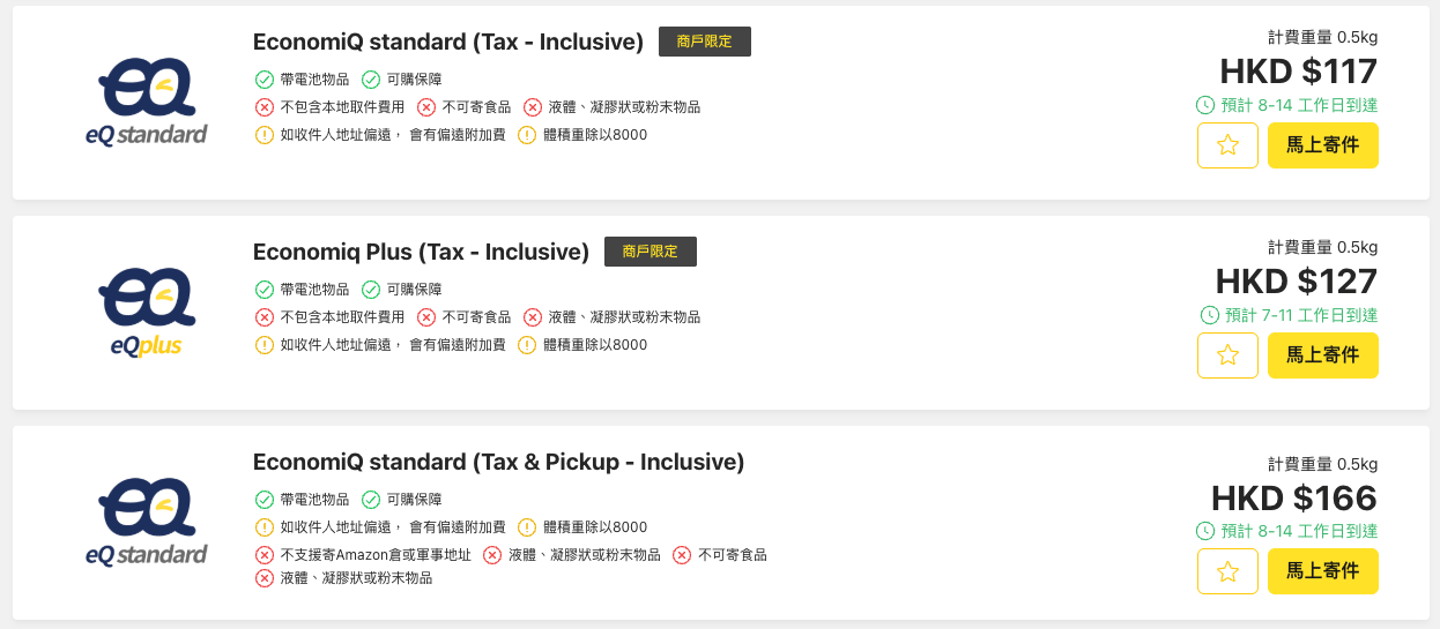This screenshot has width=1440, height=629.
Task: Open EconomiQ standard (Tax - Inclusive) title
Action: pos(448,42)
